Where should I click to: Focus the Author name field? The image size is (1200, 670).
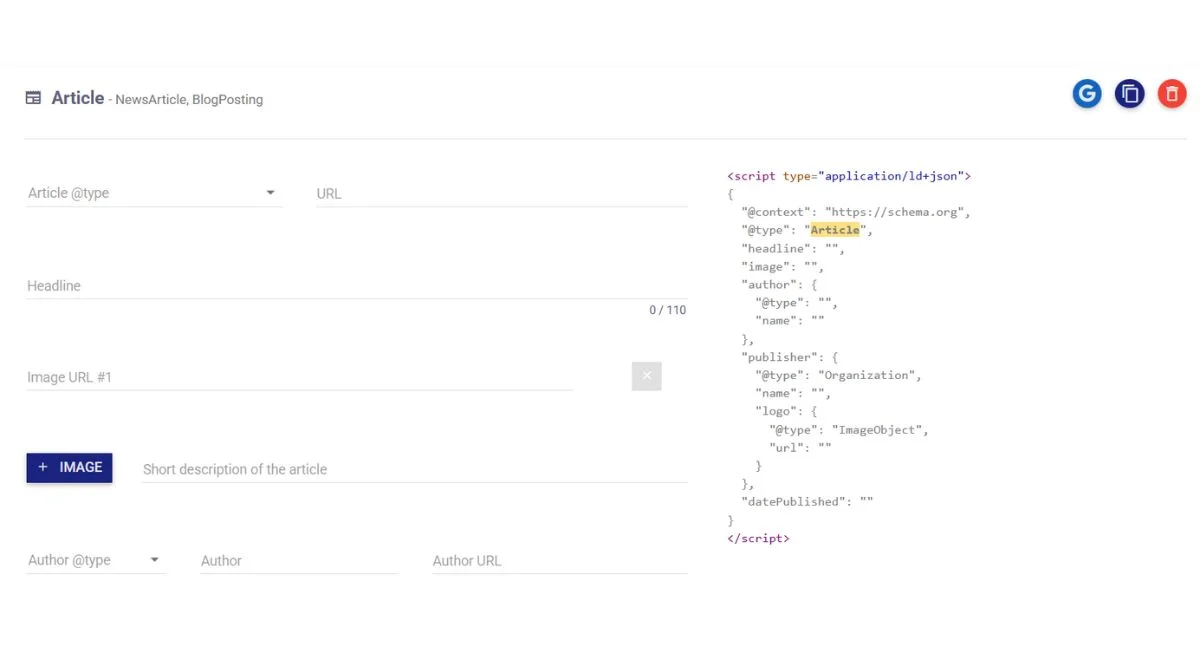(299, 560)
